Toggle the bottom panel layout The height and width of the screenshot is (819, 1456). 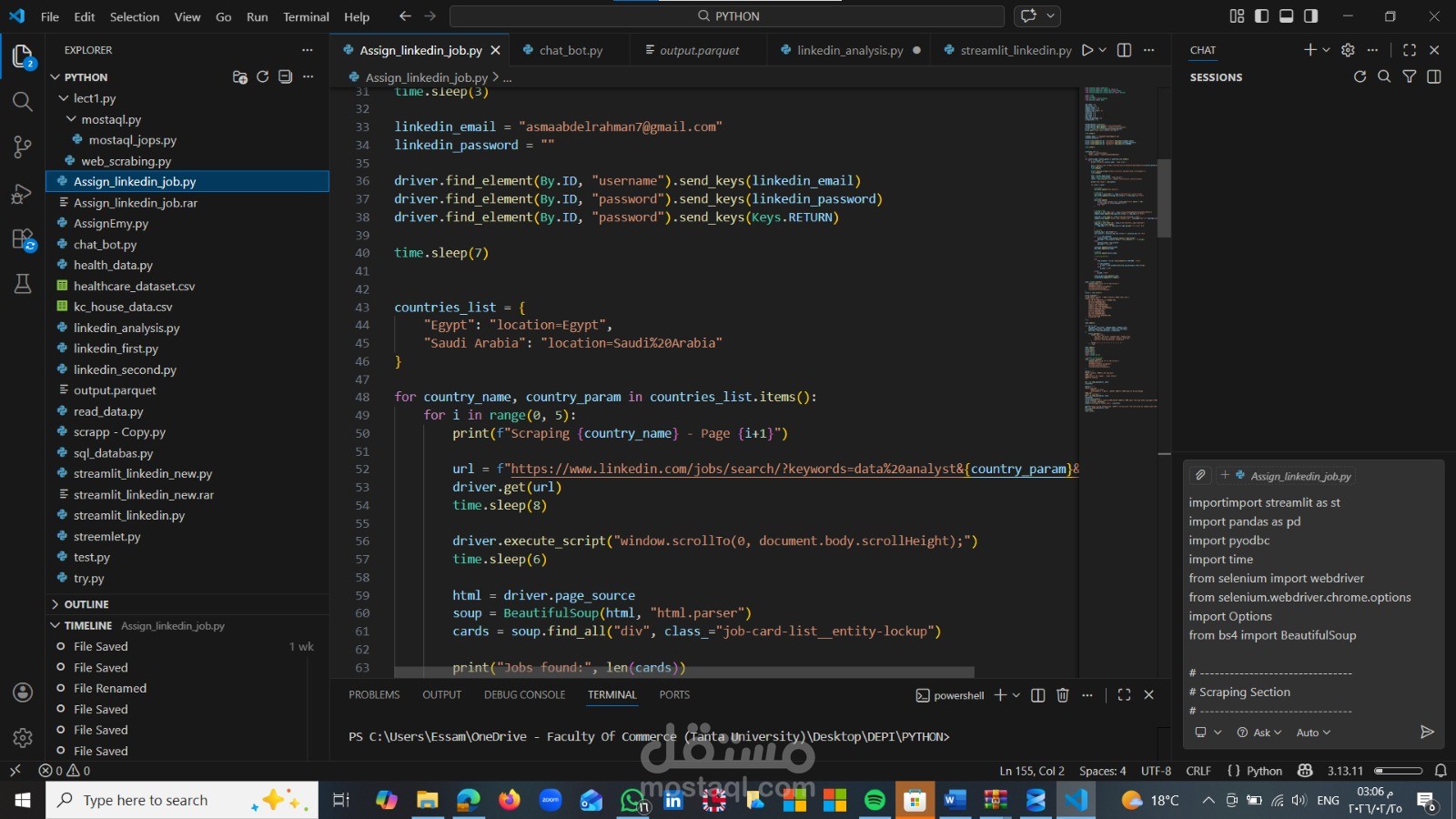point(1286,16)
